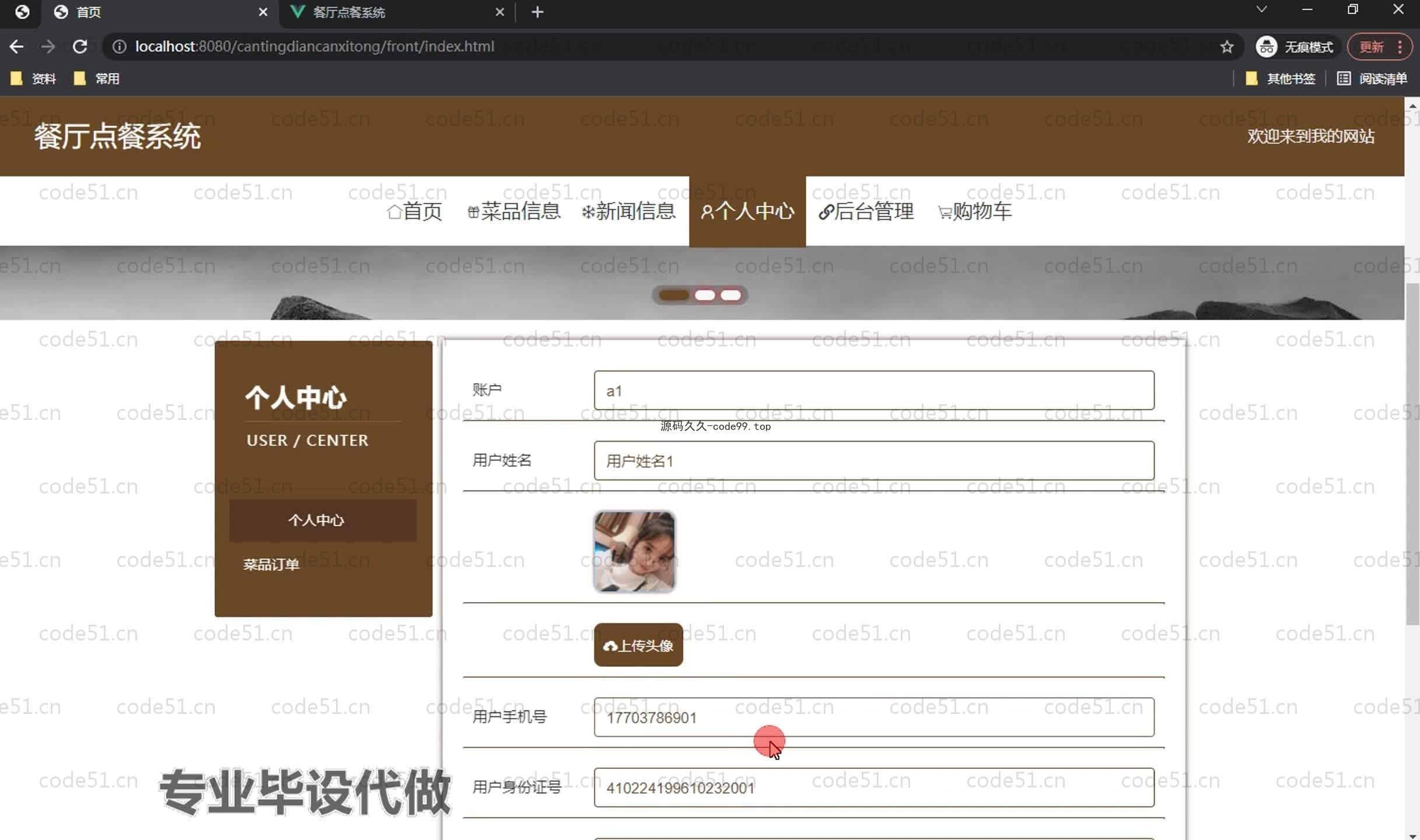
Task: View site information icon in address bar
Action: pos(119,47)
